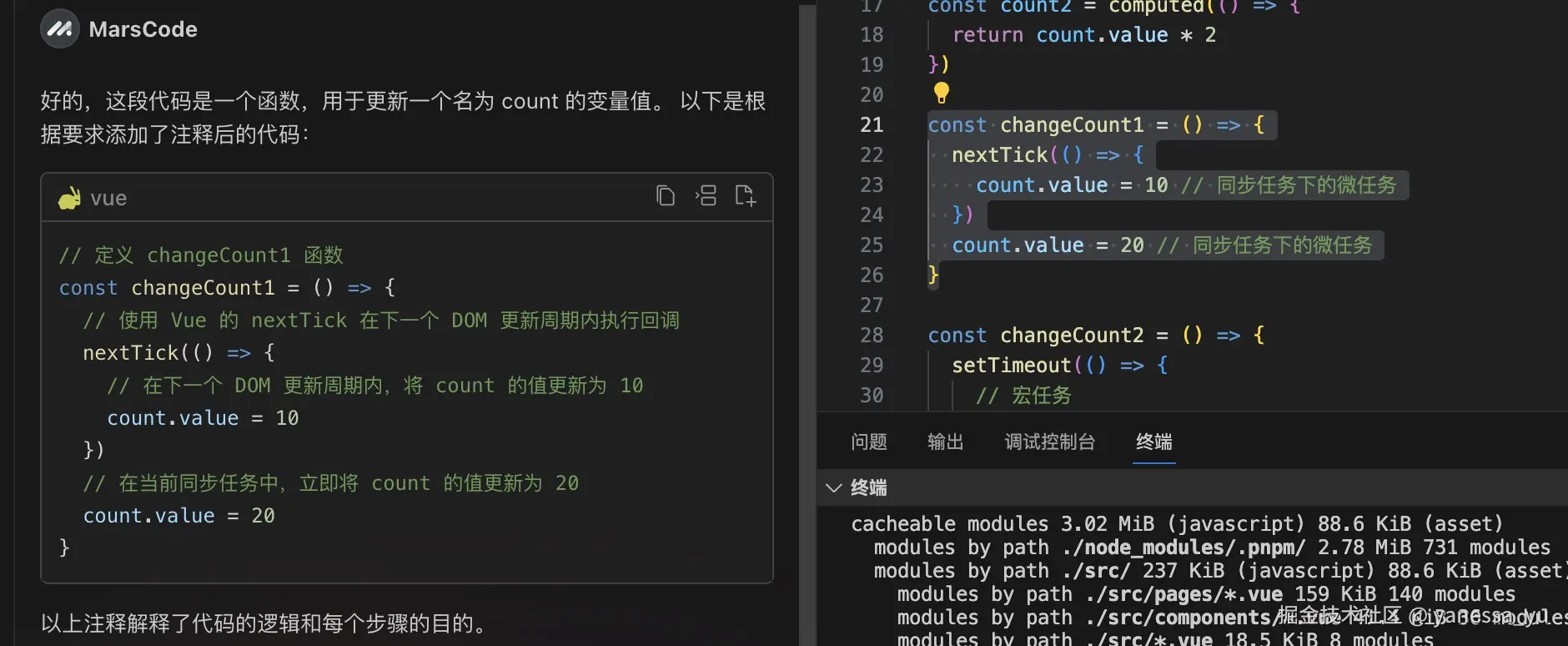Click line number 28 in editor

point(872,336)
